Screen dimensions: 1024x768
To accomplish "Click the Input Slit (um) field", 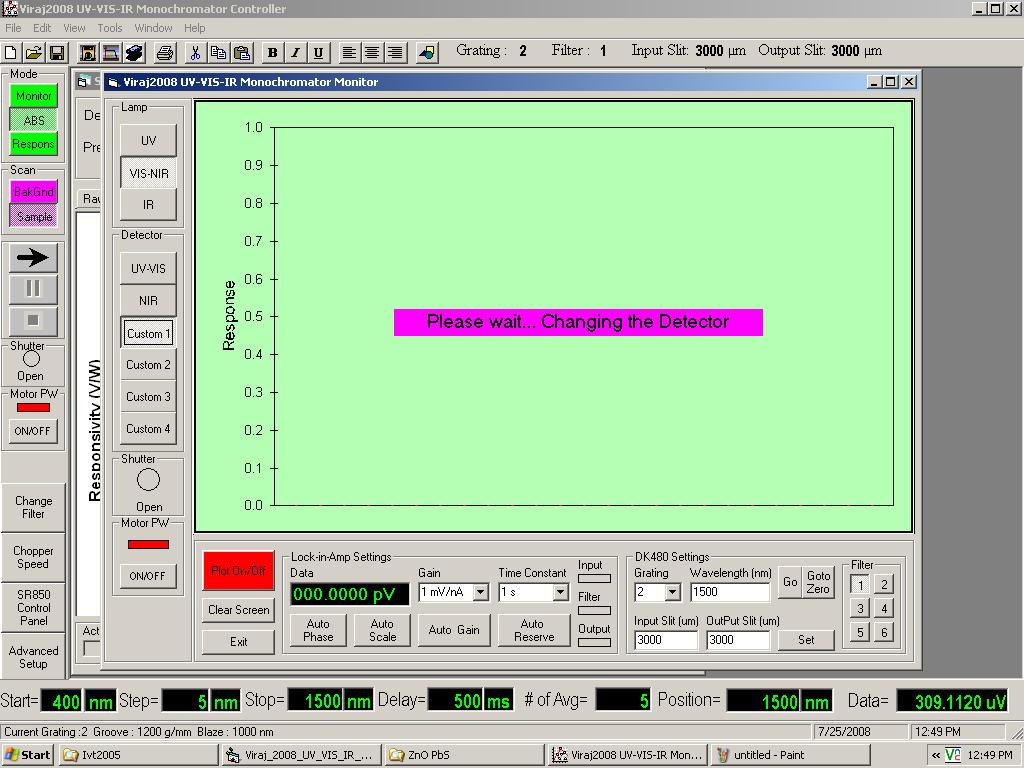I will click(665, 640).
